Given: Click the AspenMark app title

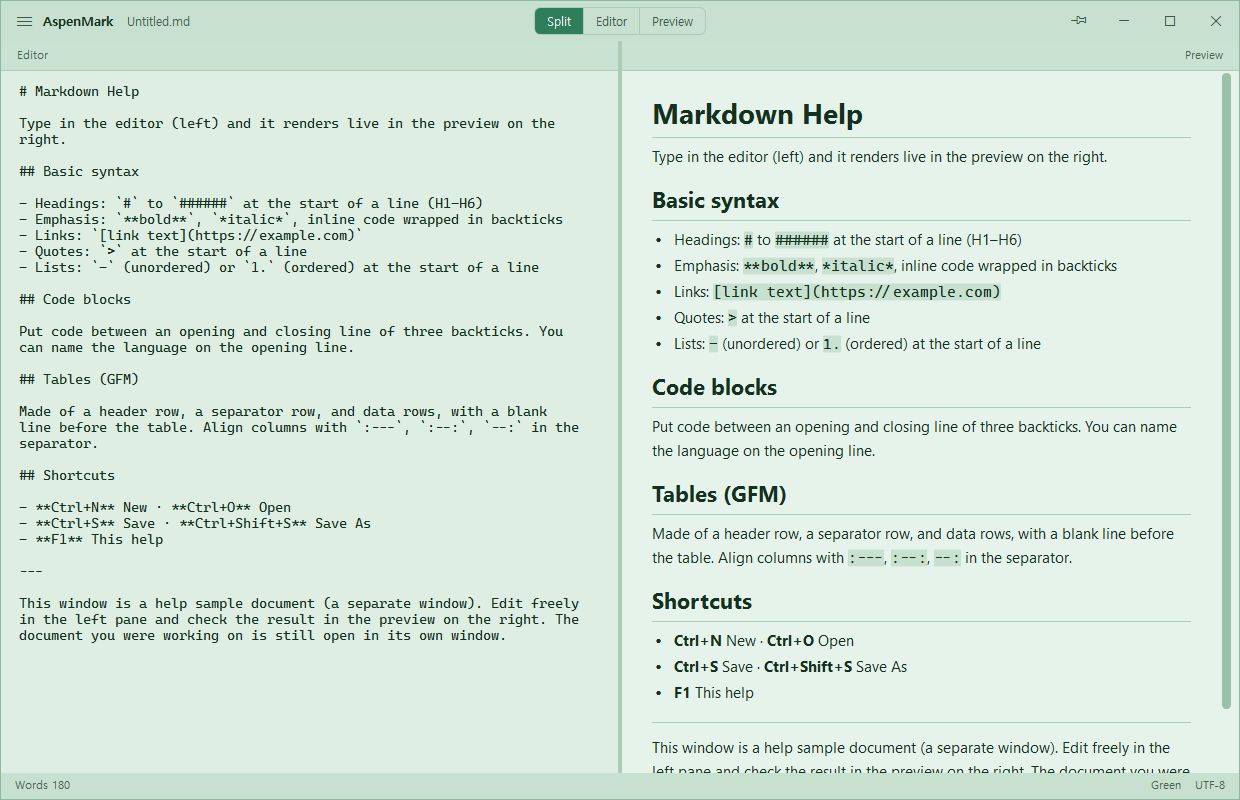Looking at the screenshot, I should coord(78,22).
